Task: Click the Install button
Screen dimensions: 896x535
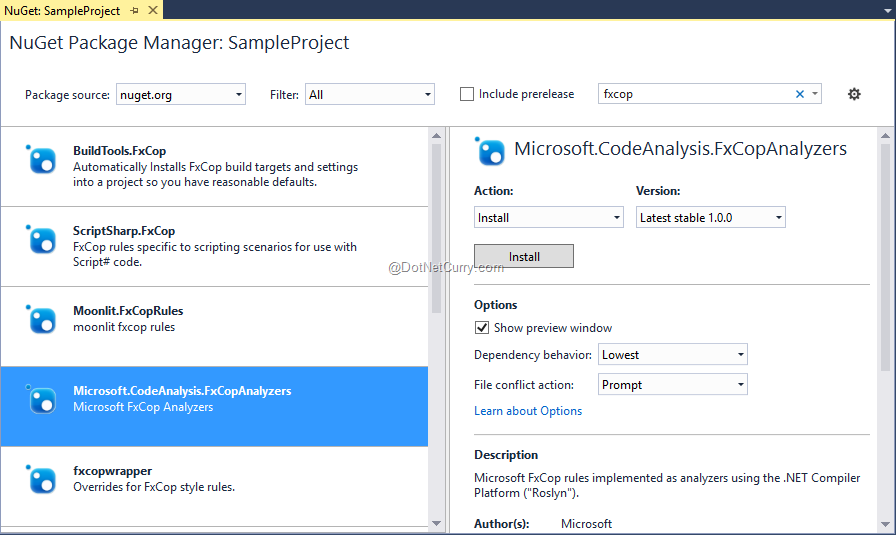Action: point(524,256)
